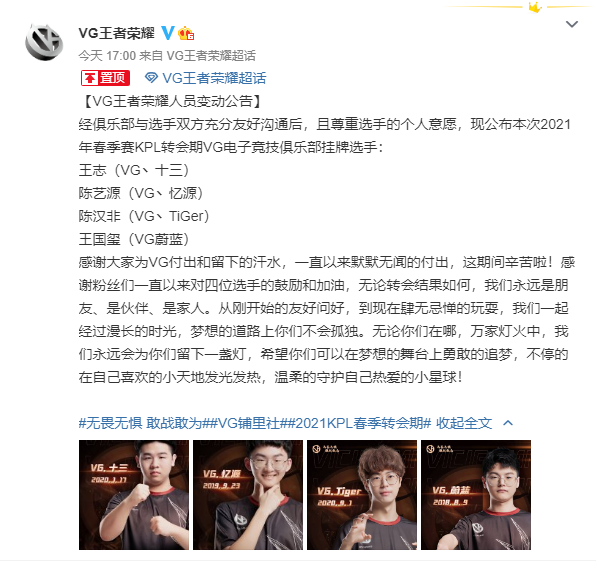The height and width of the screenshot is (562, 596).
Task: Open the VG王者荣耀超话 super-topic link
Action: pos(214,78)
